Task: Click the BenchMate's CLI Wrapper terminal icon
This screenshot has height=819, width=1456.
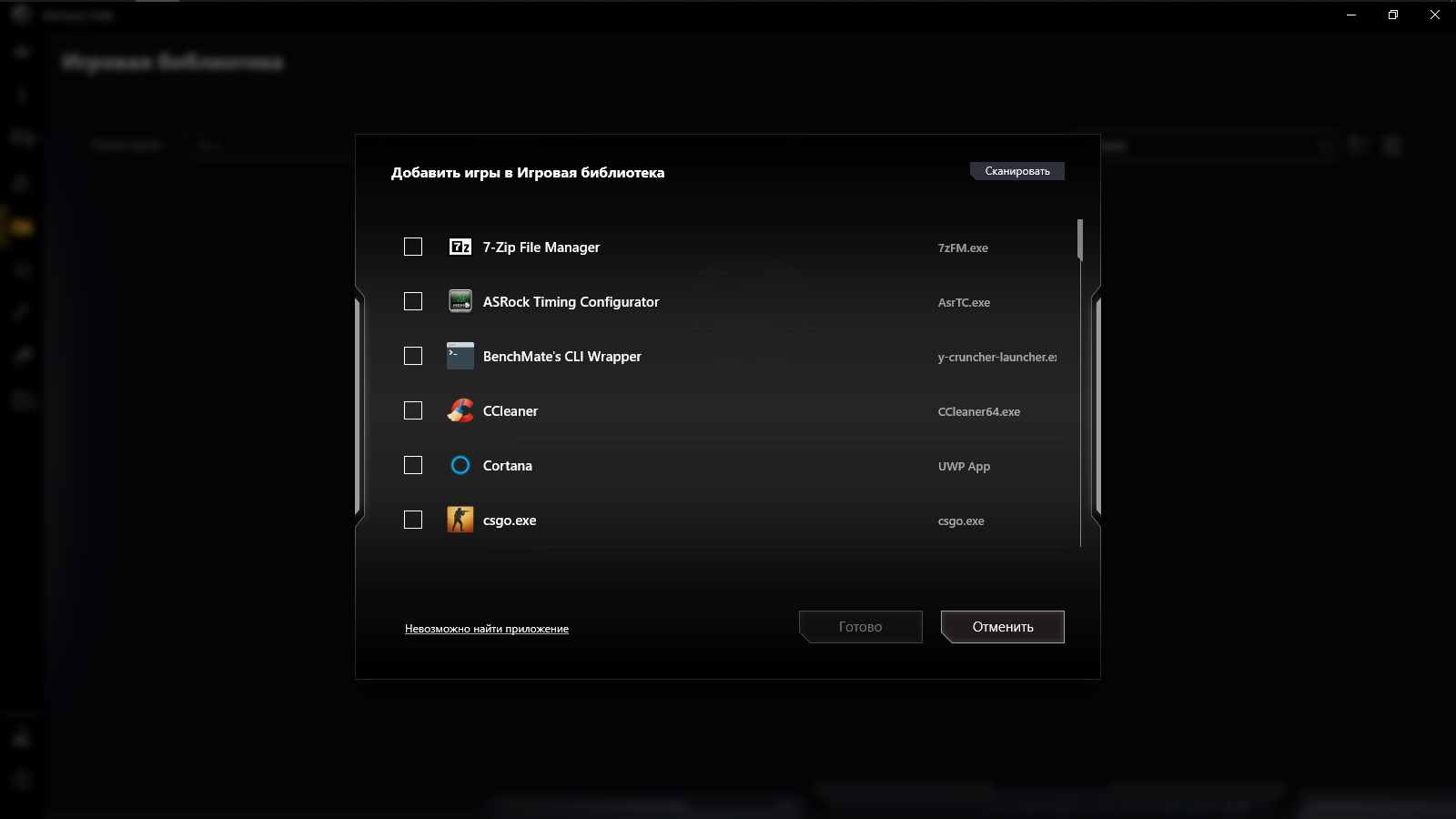Action: click(460, 356)
